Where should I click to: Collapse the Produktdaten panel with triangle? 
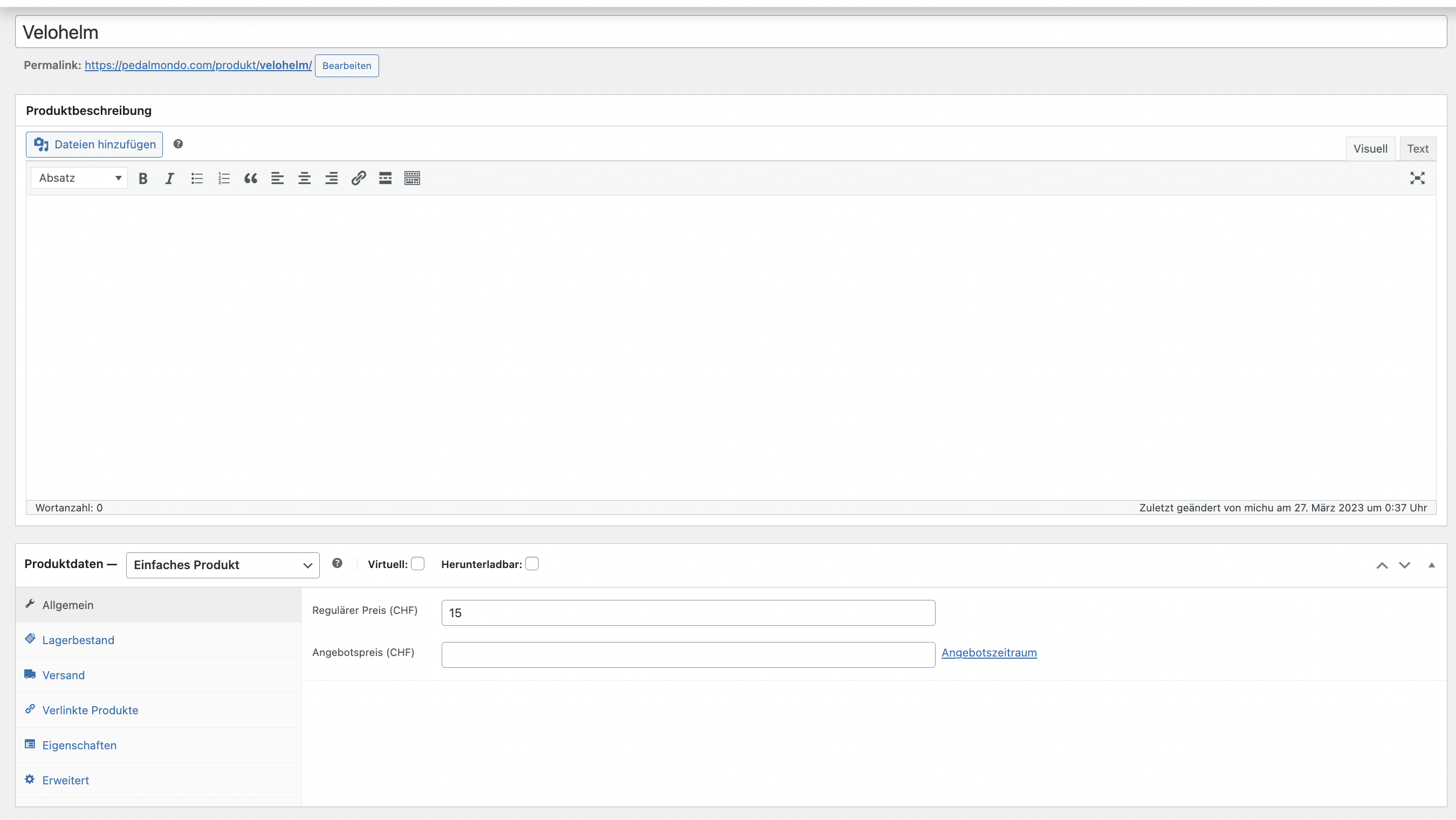1431,565
